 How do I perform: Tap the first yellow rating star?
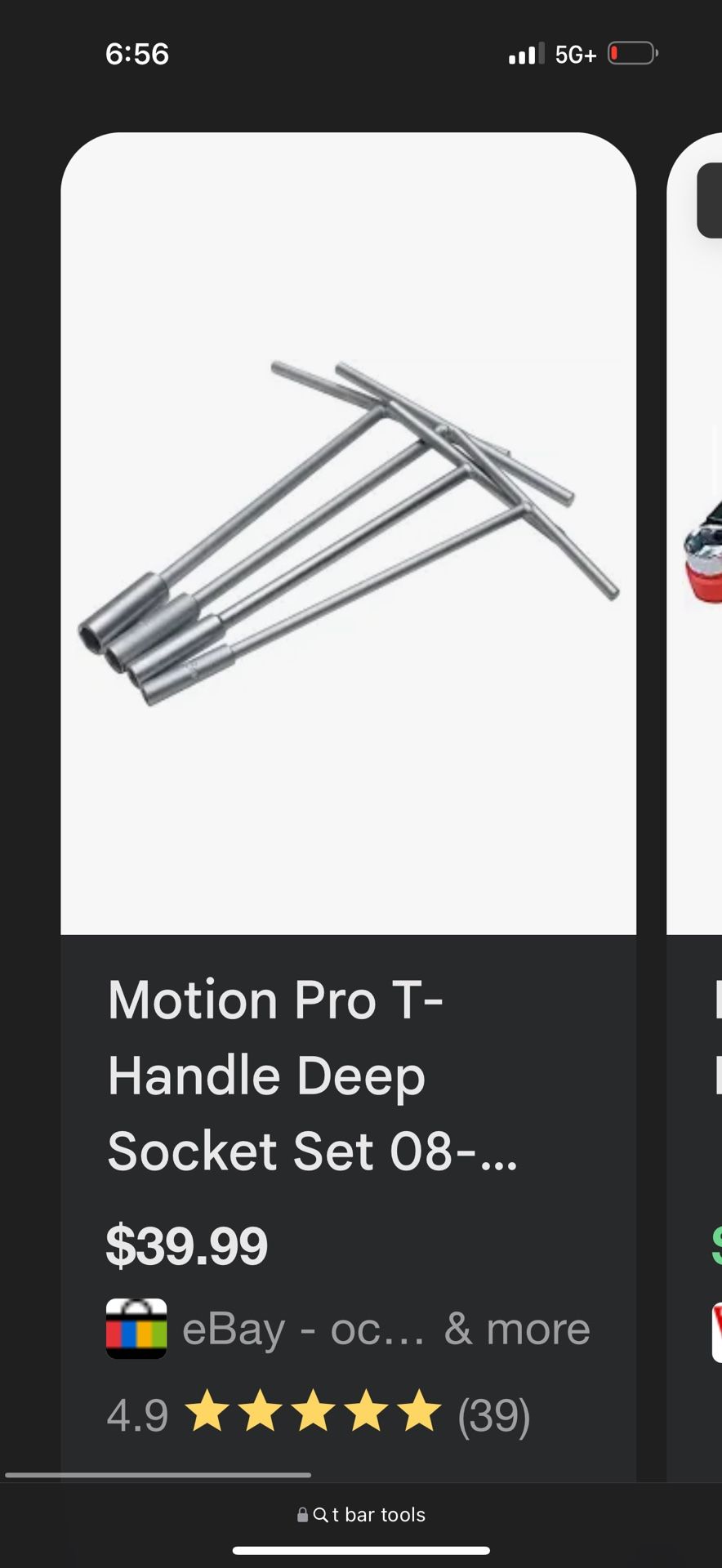[x=207, y=1411]
